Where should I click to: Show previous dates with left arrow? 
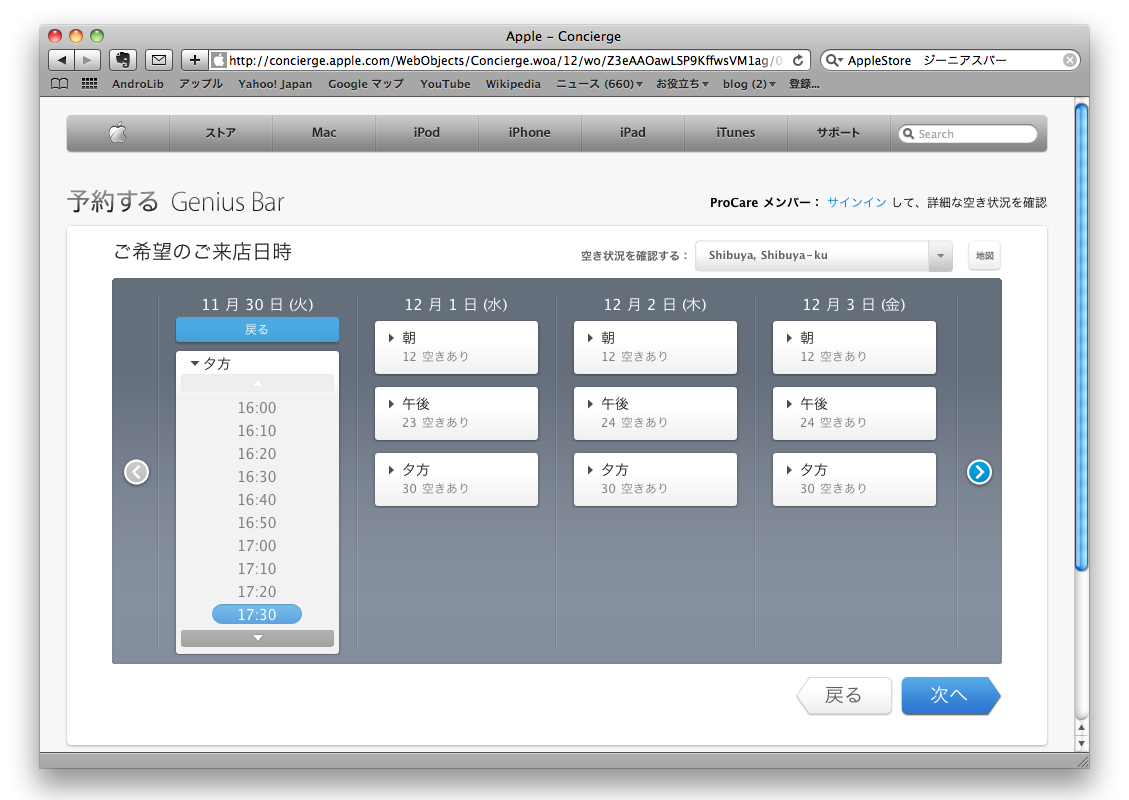point(136,472)
